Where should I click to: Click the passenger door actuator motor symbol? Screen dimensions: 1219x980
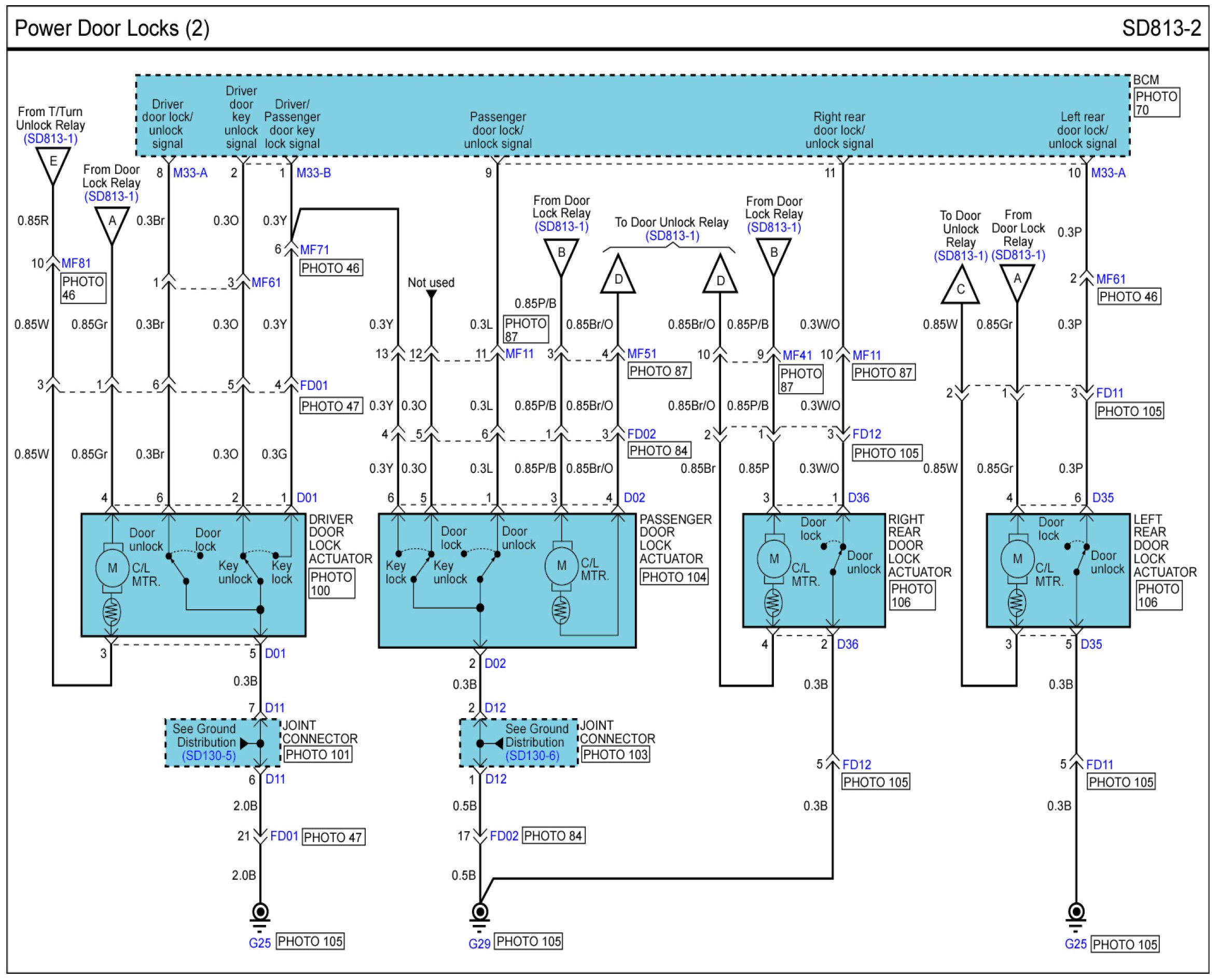point(561,566)
